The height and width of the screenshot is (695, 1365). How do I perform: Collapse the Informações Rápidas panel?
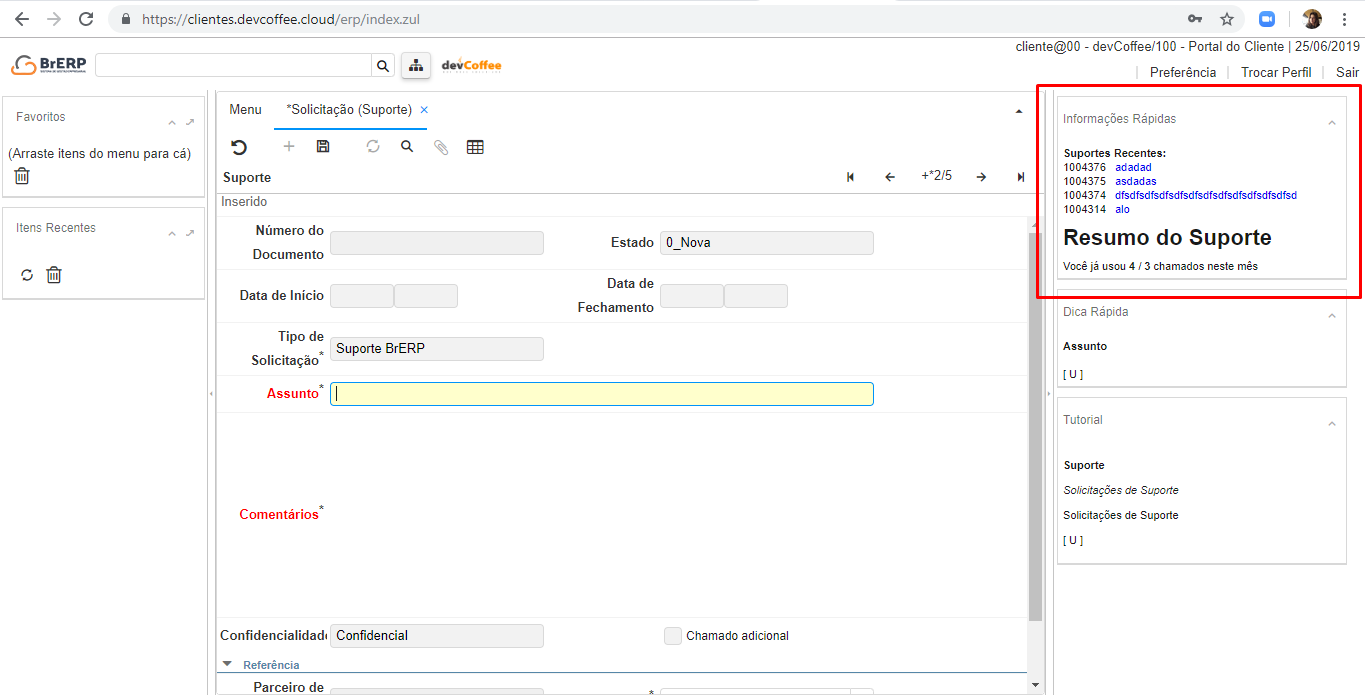pos(1331,123)
